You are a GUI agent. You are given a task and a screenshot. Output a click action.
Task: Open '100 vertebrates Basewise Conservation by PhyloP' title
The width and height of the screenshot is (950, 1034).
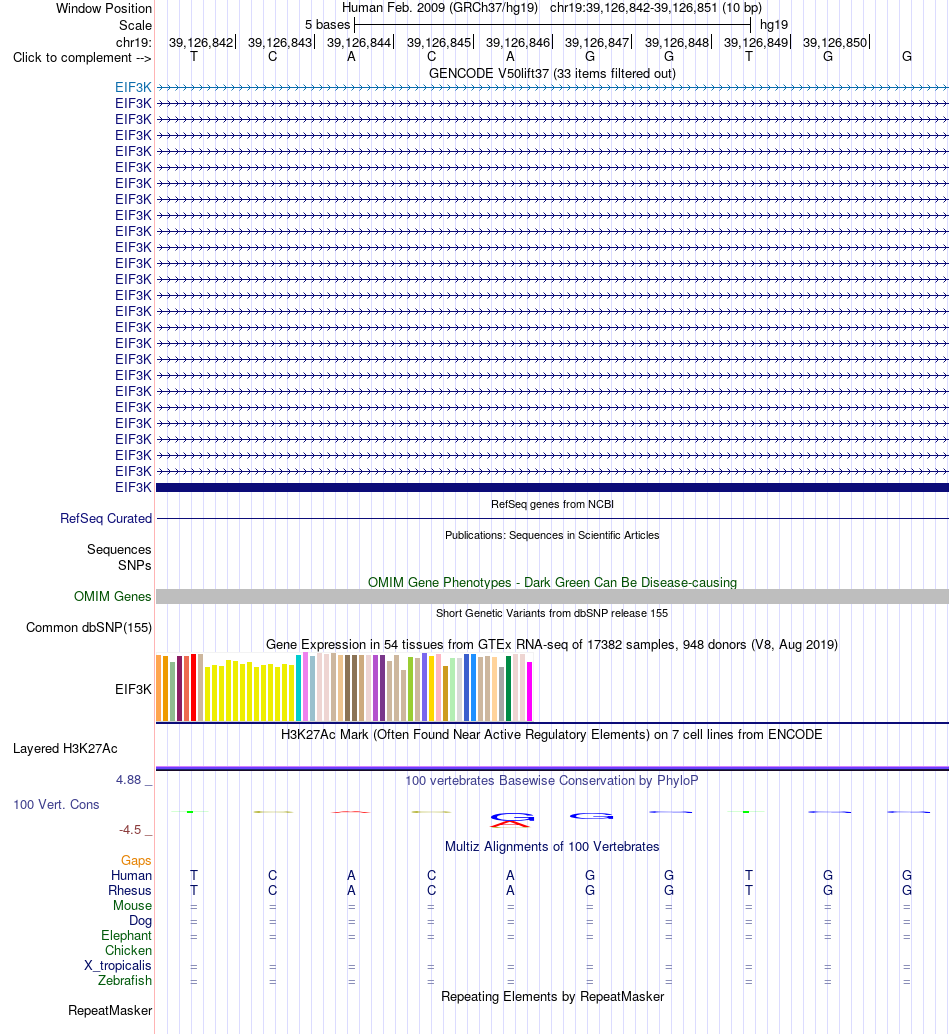[552, 780]
